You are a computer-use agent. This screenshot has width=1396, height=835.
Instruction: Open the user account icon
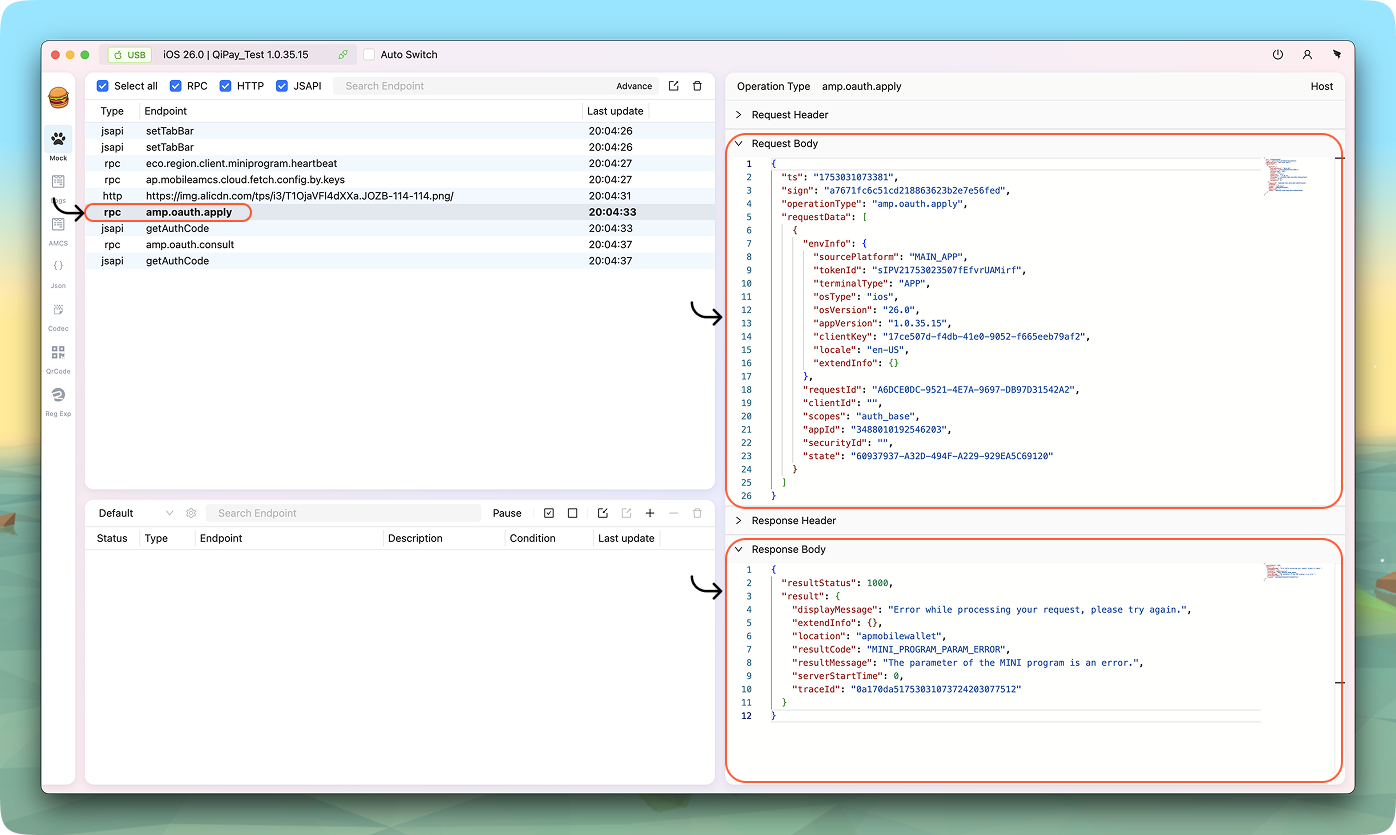1307,55
